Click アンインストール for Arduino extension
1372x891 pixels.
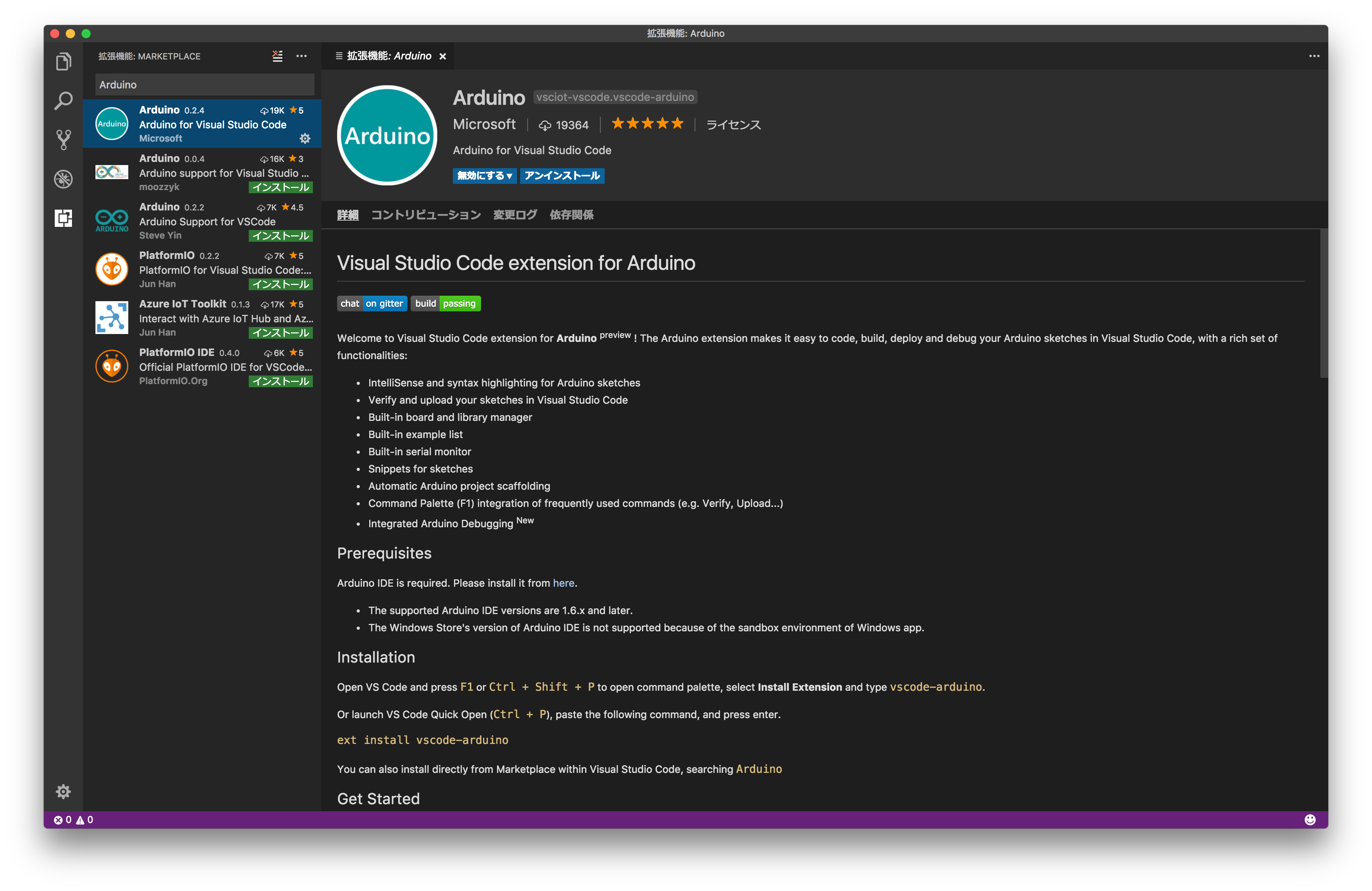tap(562, 176)
